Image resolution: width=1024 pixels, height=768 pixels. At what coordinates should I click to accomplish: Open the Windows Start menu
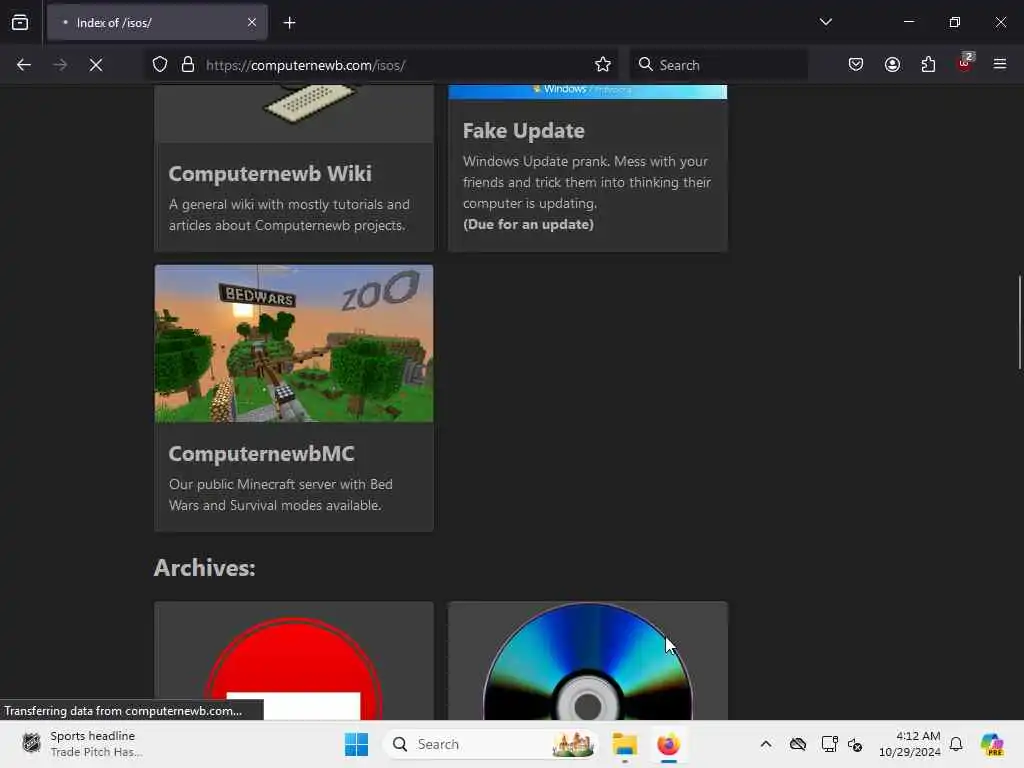(x=356, y=744)
